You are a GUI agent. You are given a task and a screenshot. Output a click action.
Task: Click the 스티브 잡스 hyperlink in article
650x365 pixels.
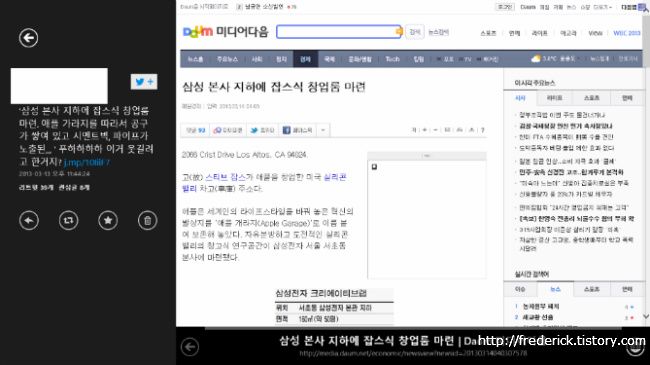point(226,177)
